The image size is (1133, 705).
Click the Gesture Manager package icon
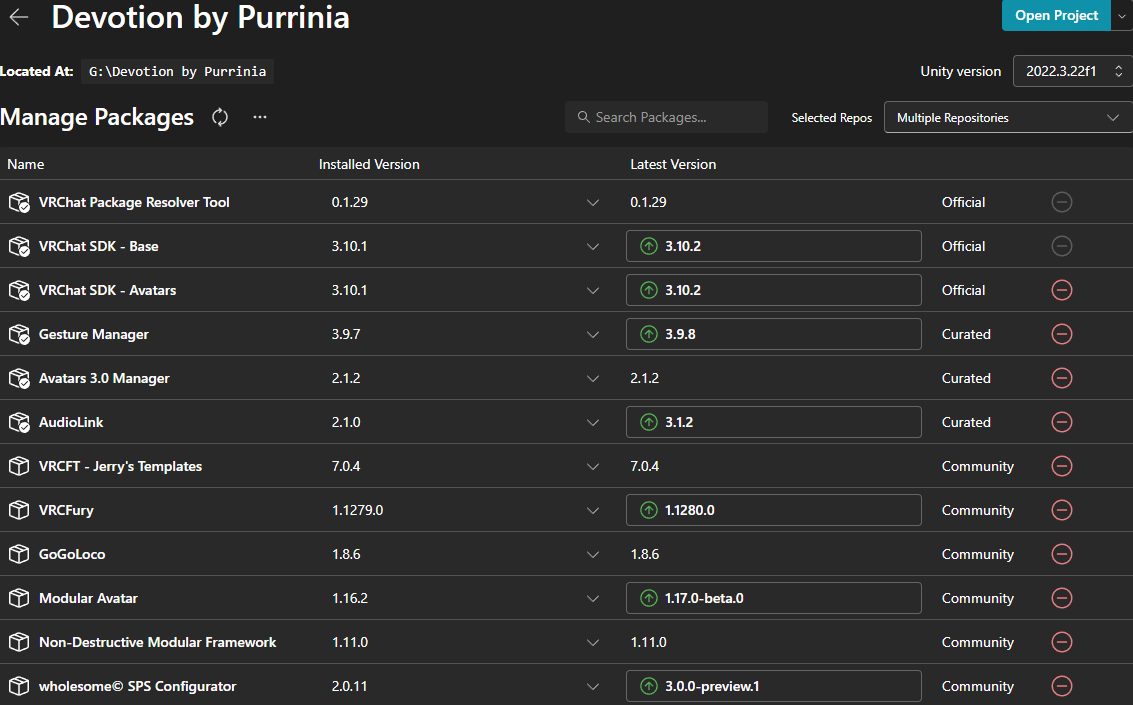(x=19, y=334)
